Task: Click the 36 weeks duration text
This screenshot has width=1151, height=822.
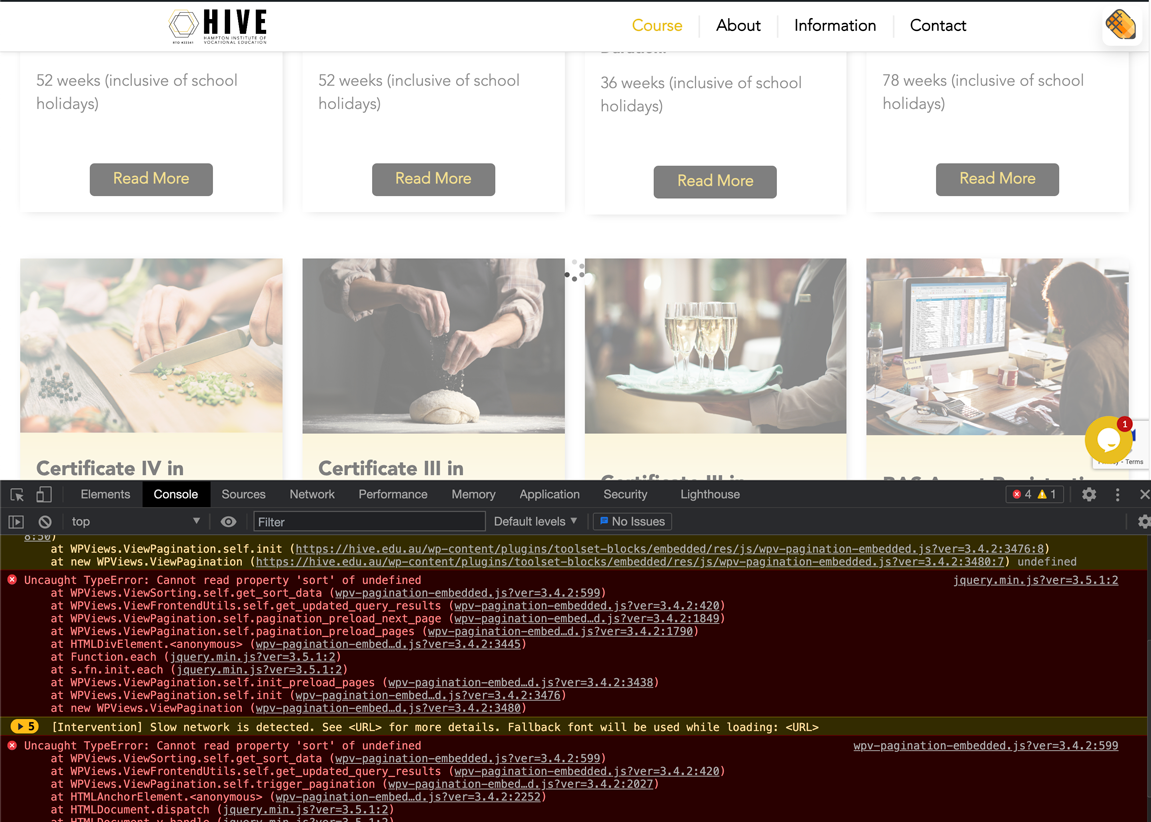Action: (701, 95)
